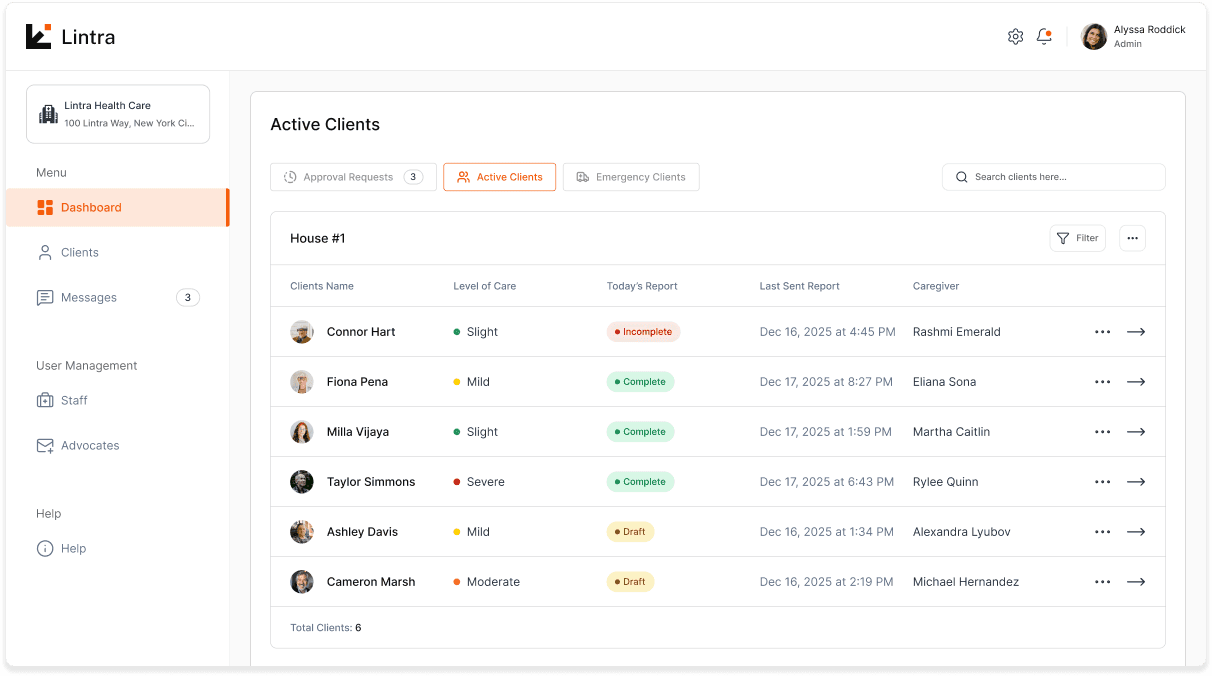1212x676 pixels.
Task: Click the Lintra logo icon
Action: pos(38,35)
